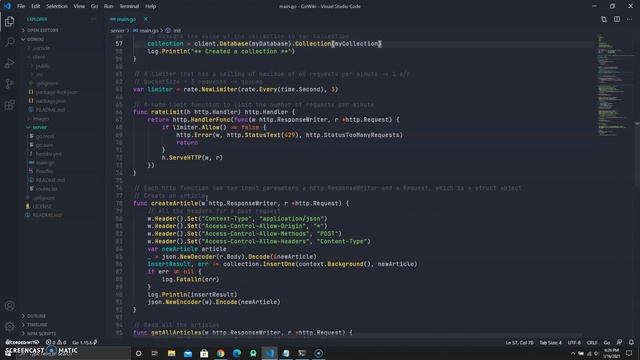640x360 pixels.
Task: Open the Extensions view
Action: point(9,105)
